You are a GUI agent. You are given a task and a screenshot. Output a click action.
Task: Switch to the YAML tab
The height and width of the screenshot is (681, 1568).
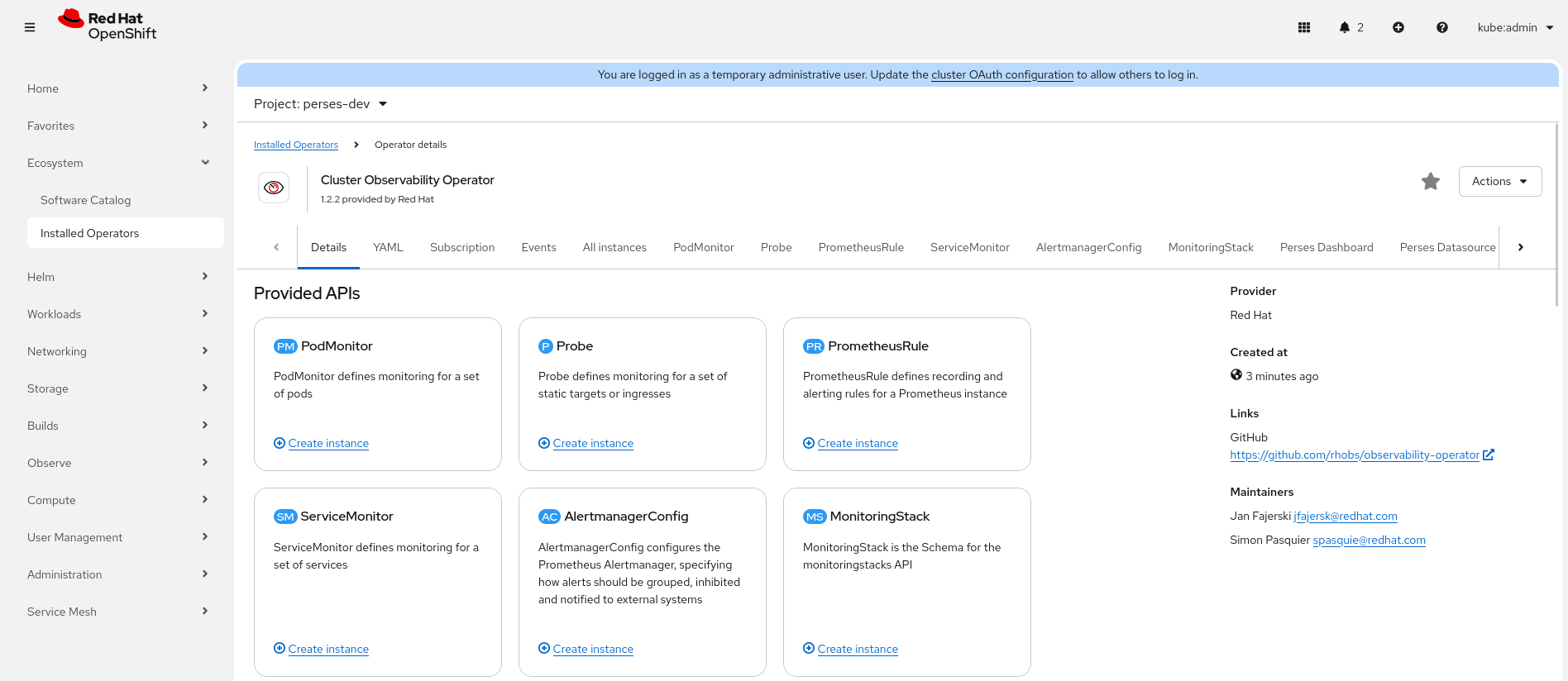pos(388,247)
